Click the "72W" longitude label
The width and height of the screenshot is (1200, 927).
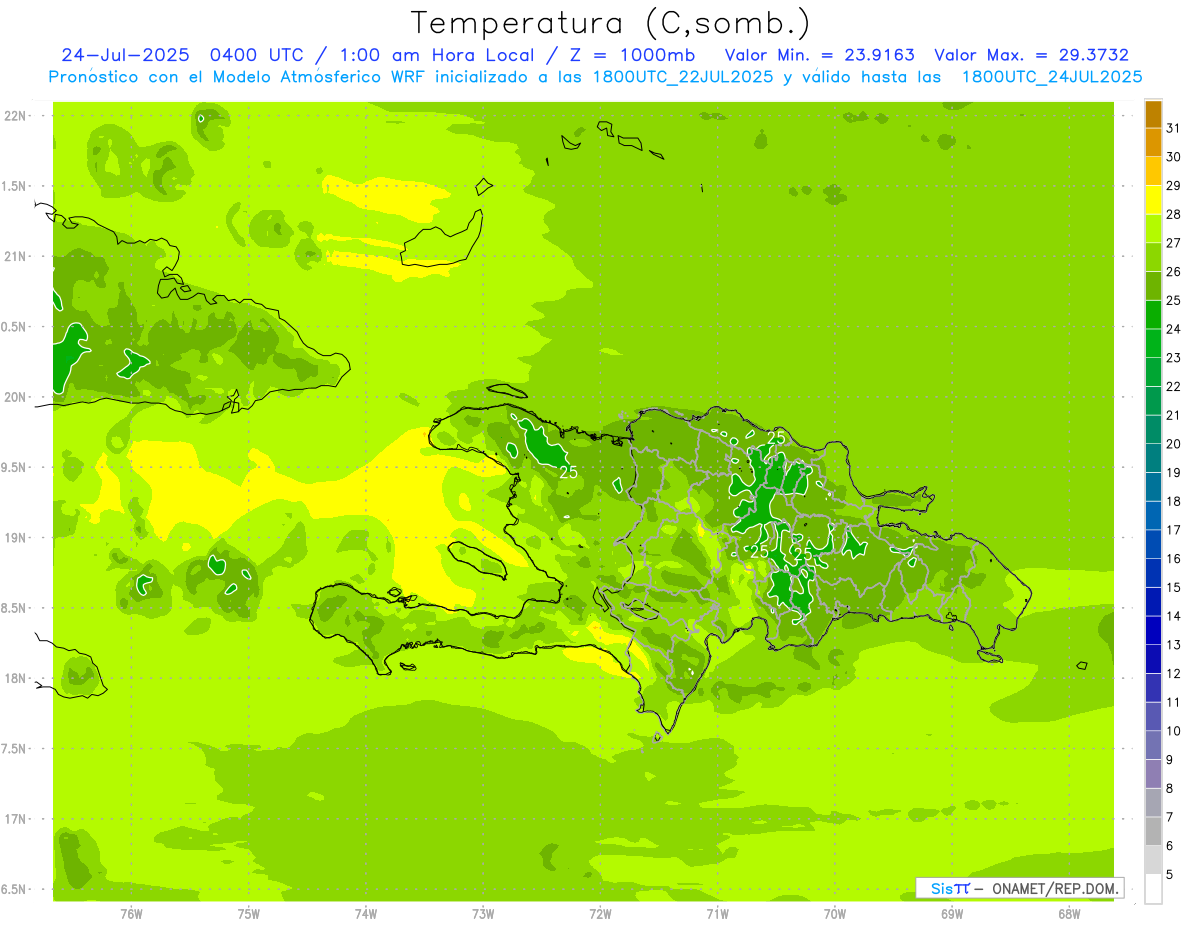point(600,913)
